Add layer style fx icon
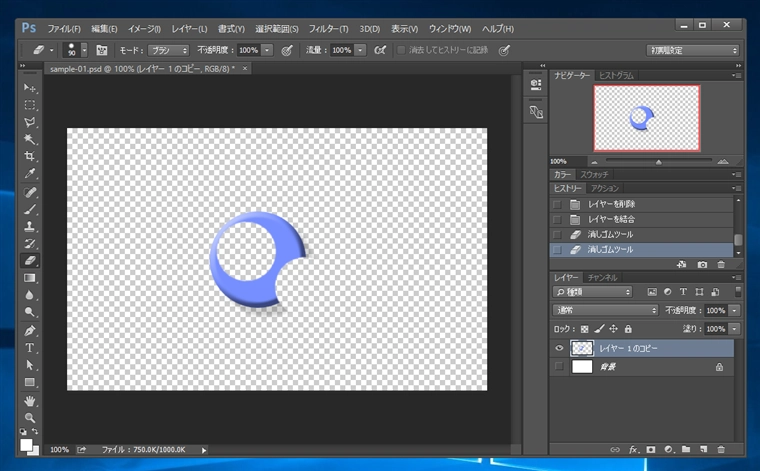 tap(633, 450)
